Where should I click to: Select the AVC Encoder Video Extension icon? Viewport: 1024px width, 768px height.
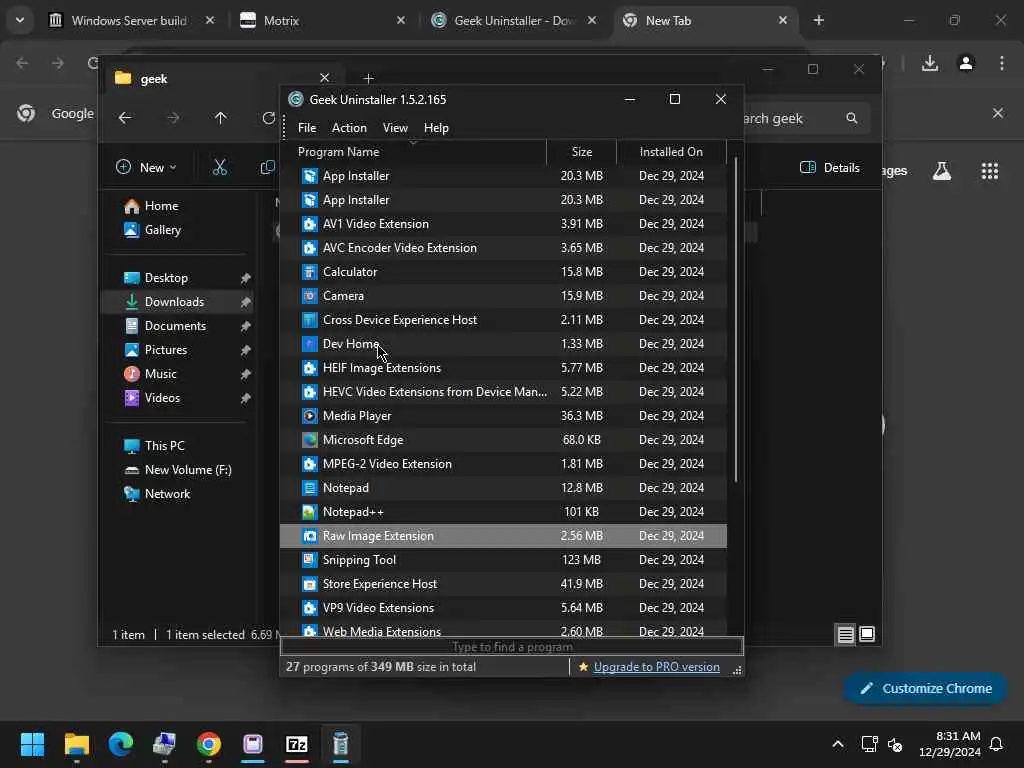tap(310, 248)
